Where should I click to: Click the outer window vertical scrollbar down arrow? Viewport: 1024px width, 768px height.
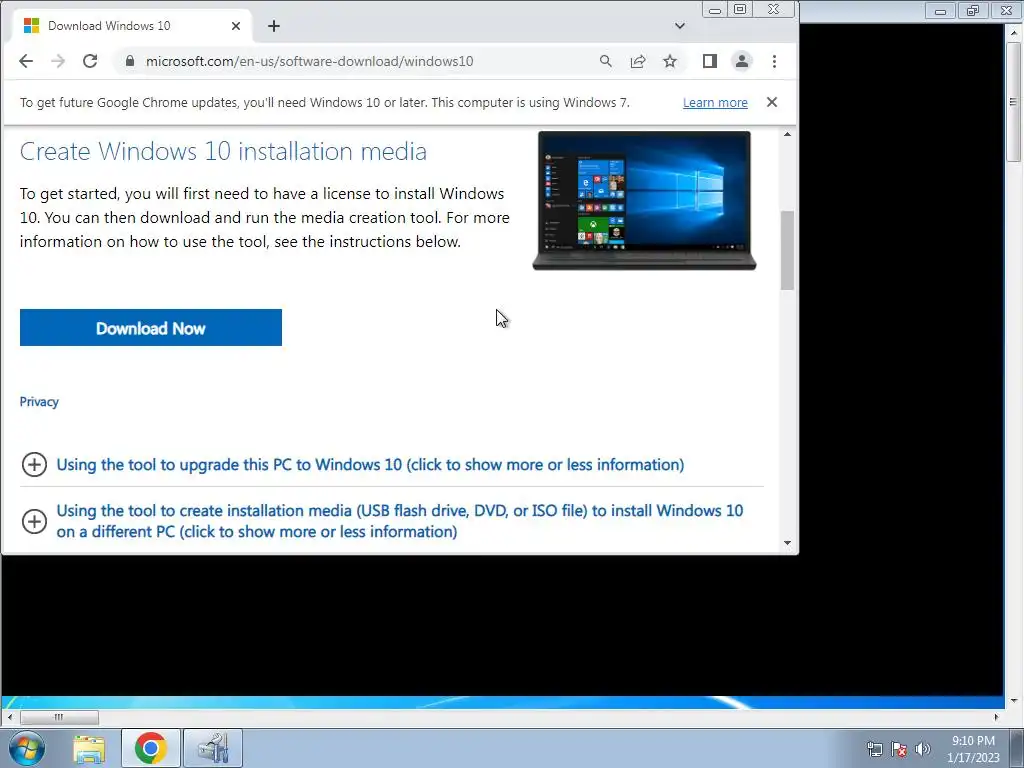pyautogui.click(x=1014, y=701)
